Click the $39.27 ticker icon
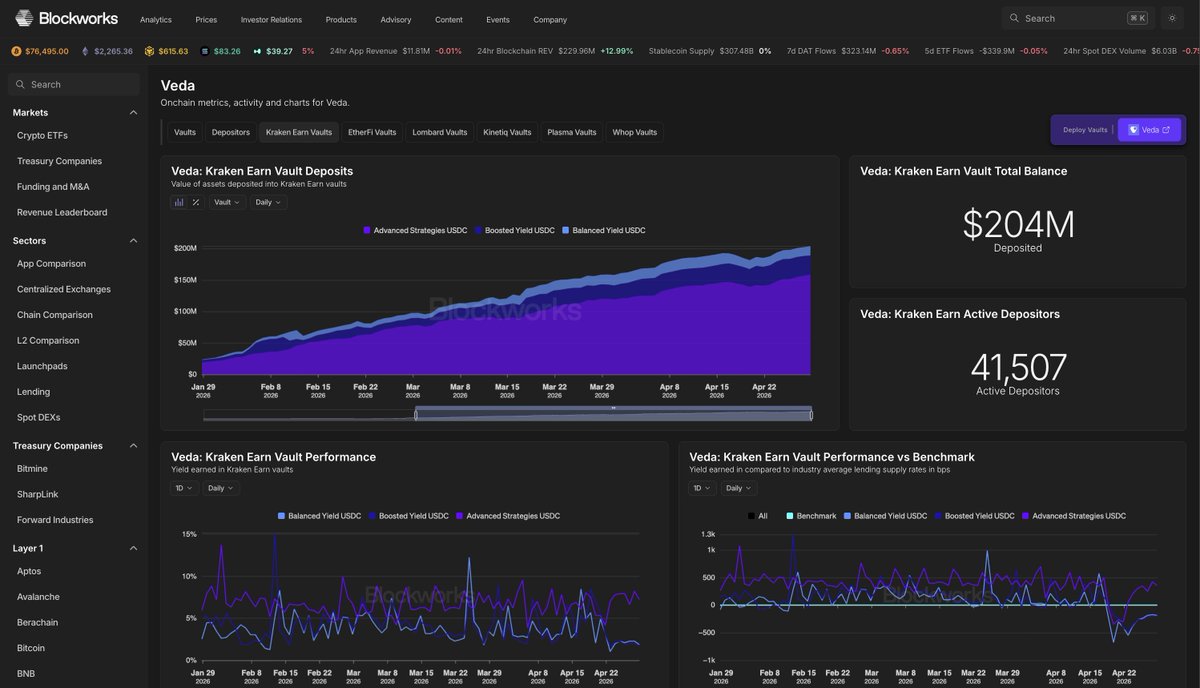The width and height of the screenshot is (1200, 688). click(x=257, y=51)
